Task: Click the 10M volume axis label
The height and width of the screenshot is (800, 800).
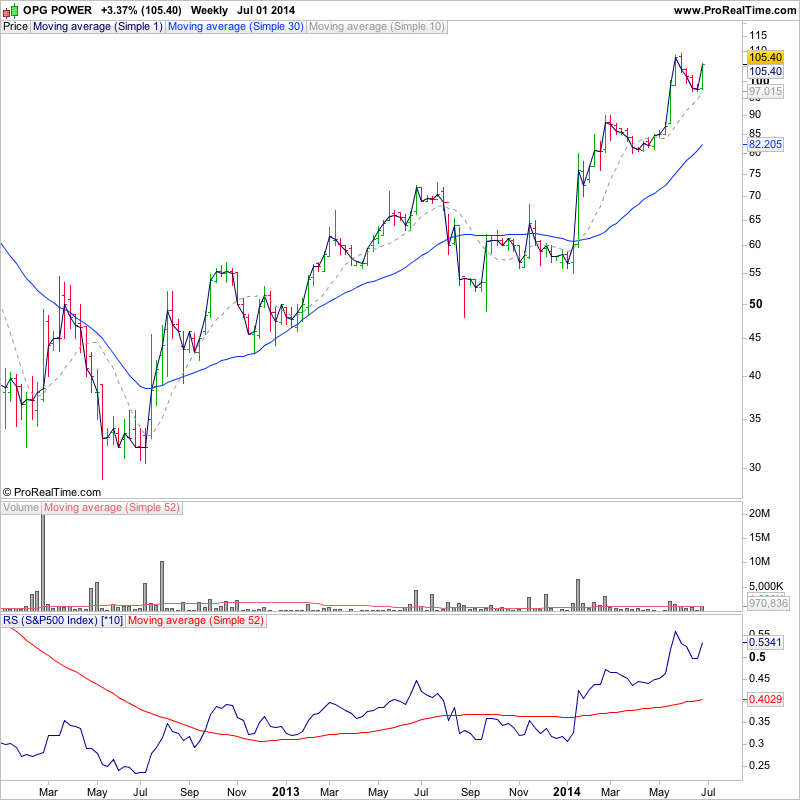Action: pos(759,562)
